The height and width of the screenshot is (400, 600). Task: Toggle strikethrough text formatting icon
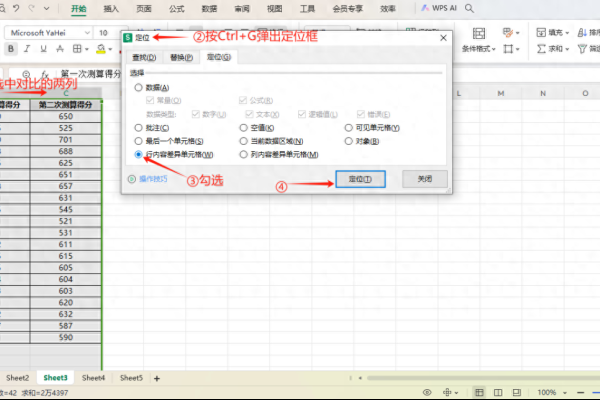pos(60,49)
